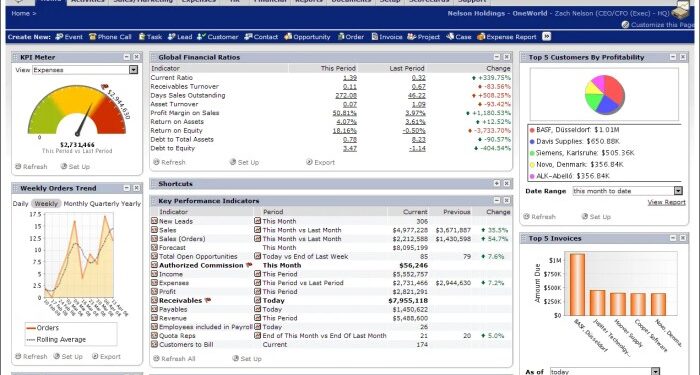The image size is (700, 375).
Task: Minimize Top 5 Customers By Profitability portlet
Action: [x=673, y=57]
